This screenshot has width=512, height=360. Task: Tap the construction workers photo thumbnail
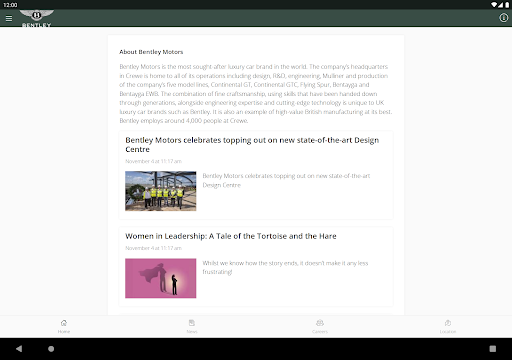161,191
